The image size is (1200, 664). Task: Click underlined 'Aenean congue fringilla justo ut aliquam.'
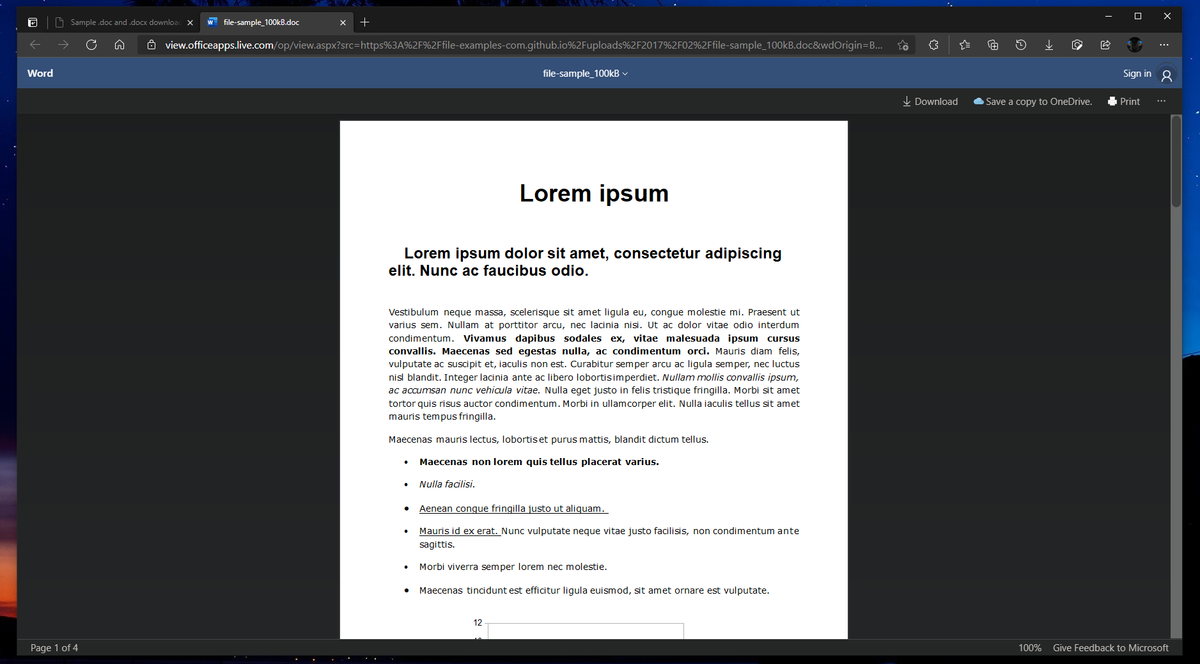point(513,508)
